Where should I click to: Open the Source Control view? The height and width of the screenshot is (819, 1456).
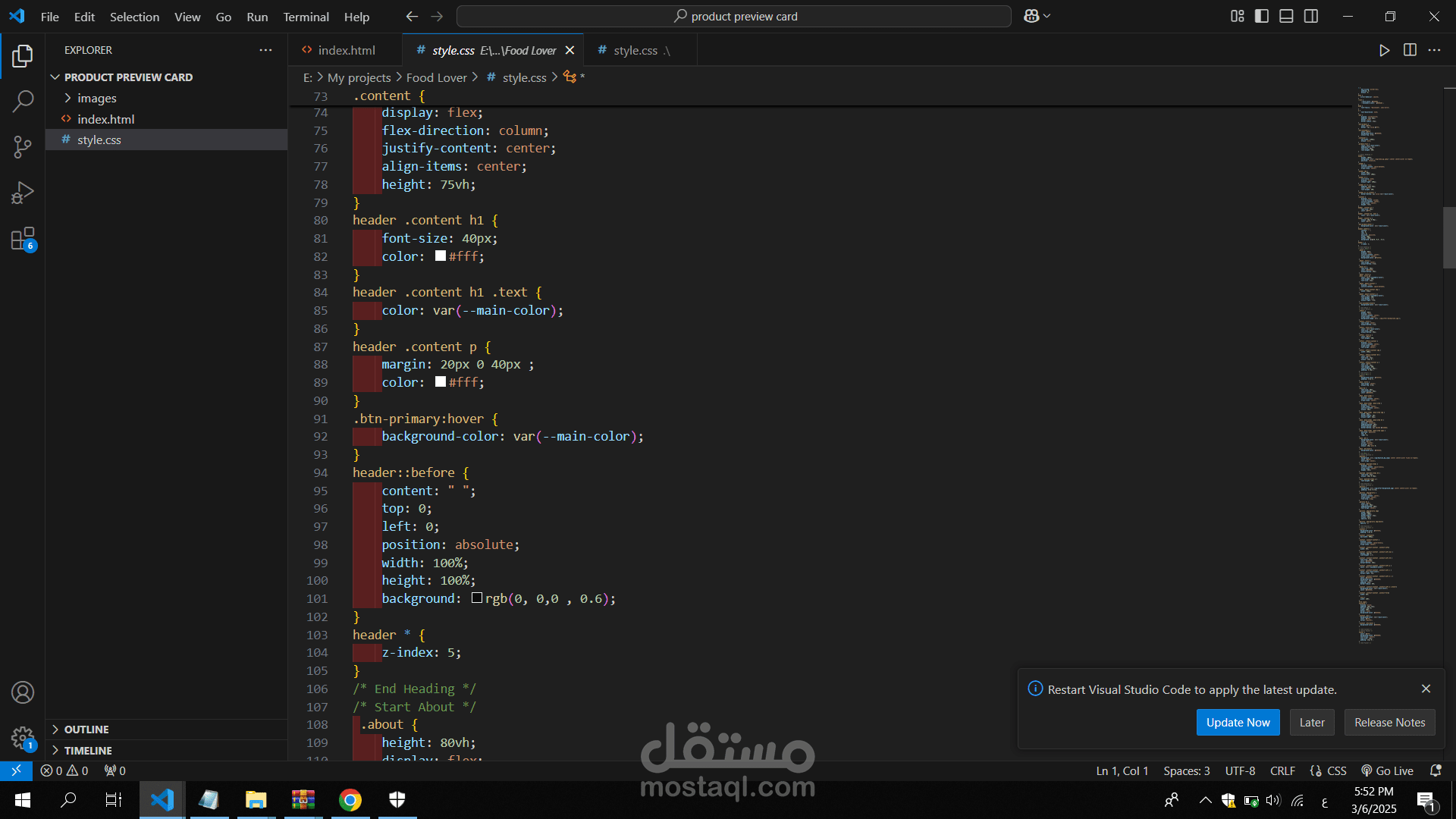pos(23,146)
